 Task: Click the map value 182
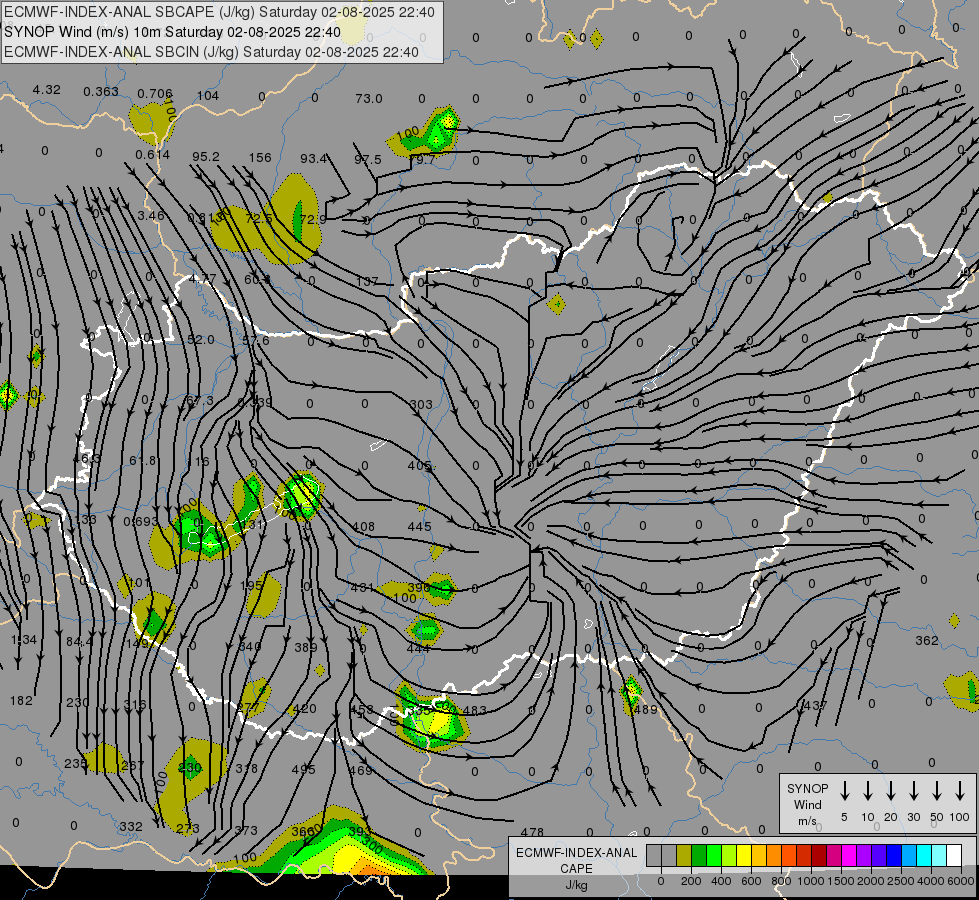pos(21,701)
